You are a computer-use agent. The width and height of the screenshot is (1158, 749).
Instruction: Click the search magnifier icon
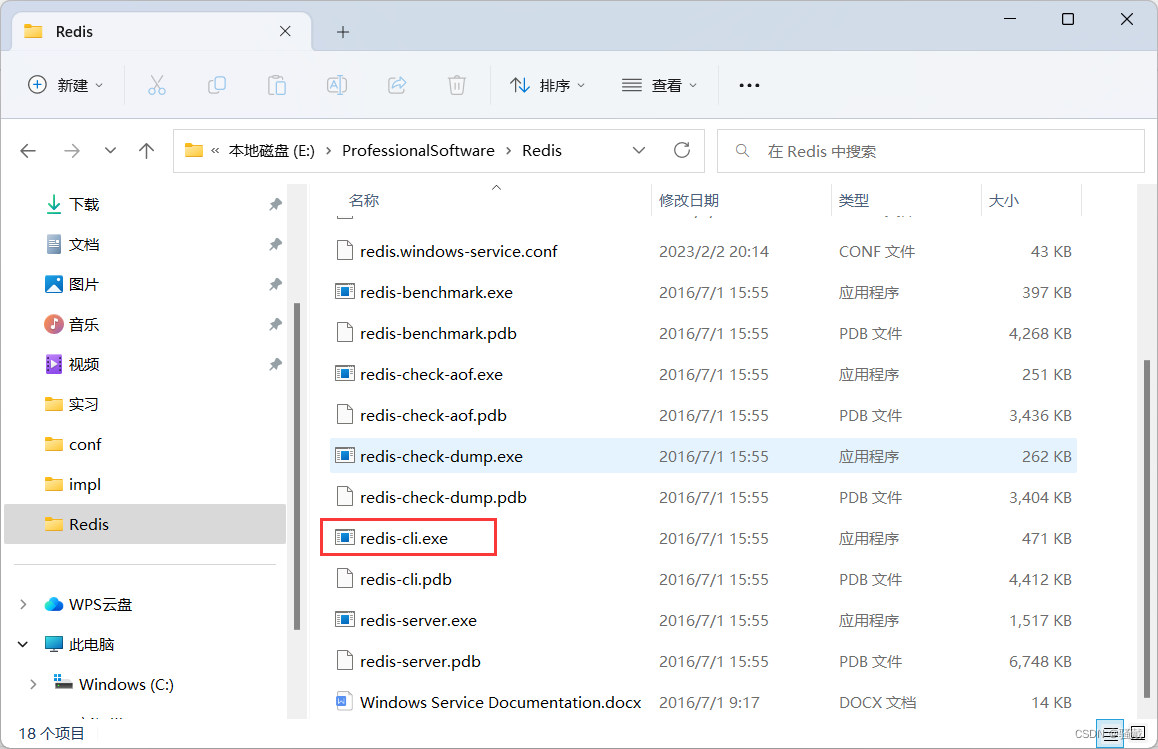point(742,151)
